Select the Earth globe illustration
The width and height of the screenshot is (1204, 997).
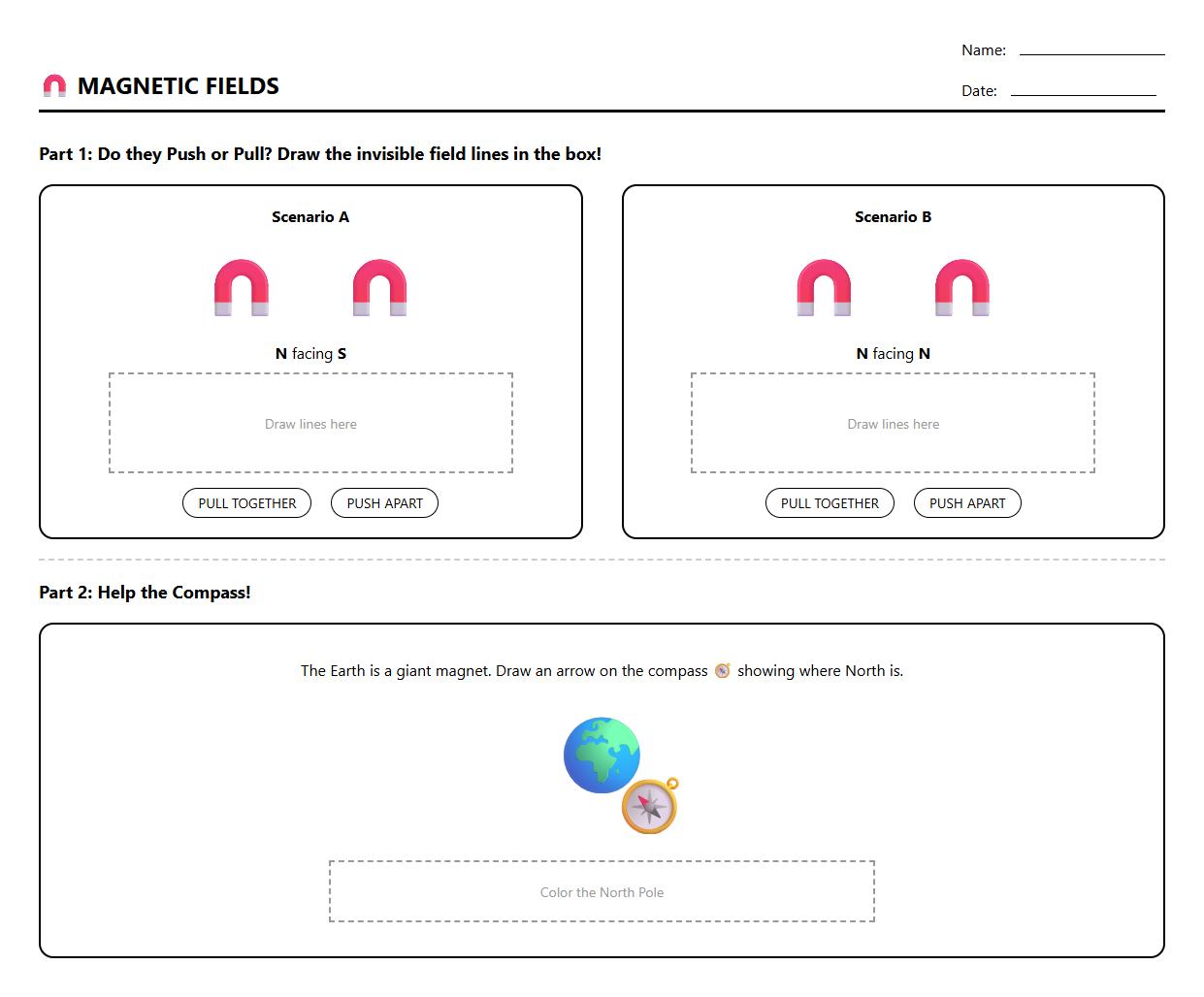(601, 756)
